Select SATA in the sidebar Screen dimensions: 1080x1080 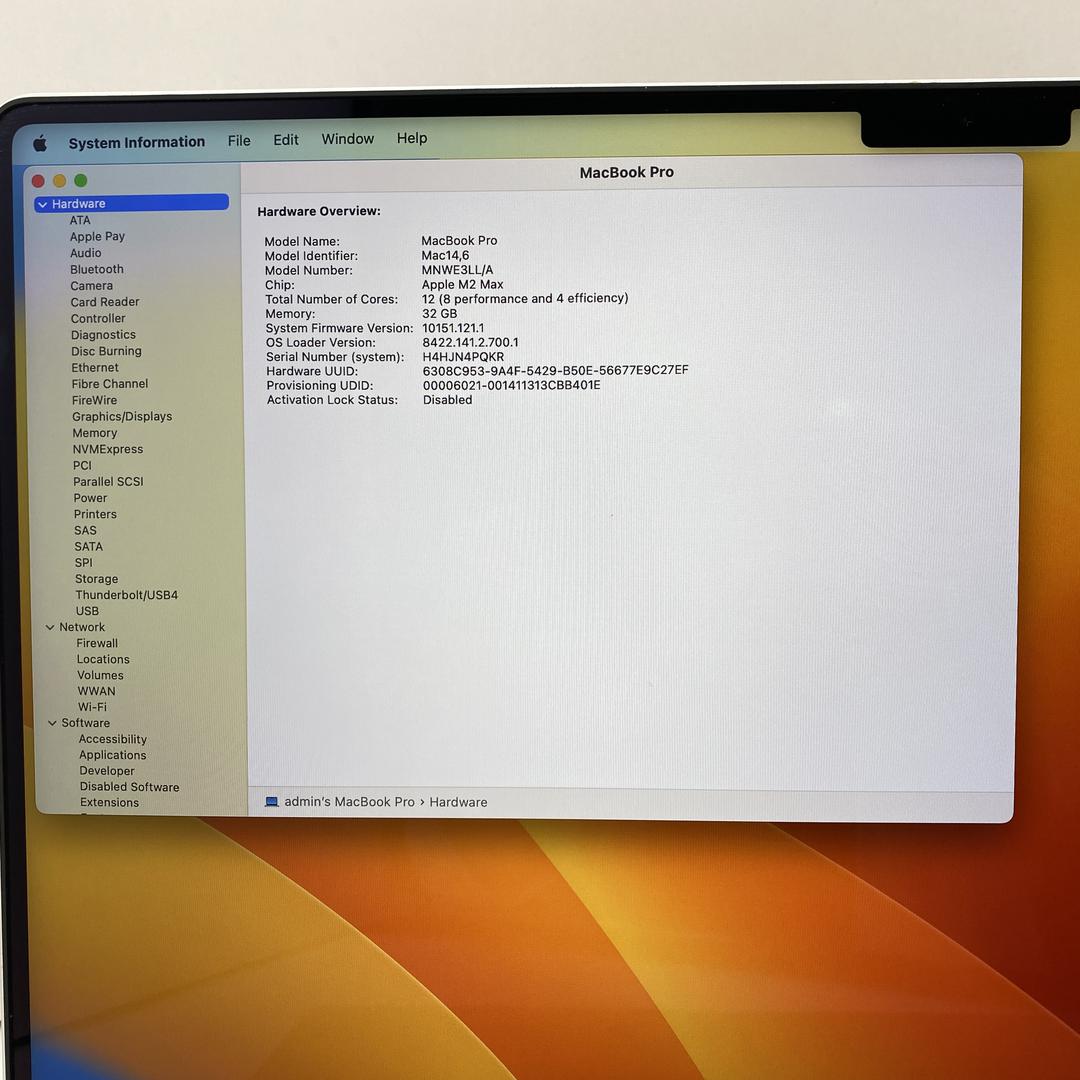pos(89,547)
